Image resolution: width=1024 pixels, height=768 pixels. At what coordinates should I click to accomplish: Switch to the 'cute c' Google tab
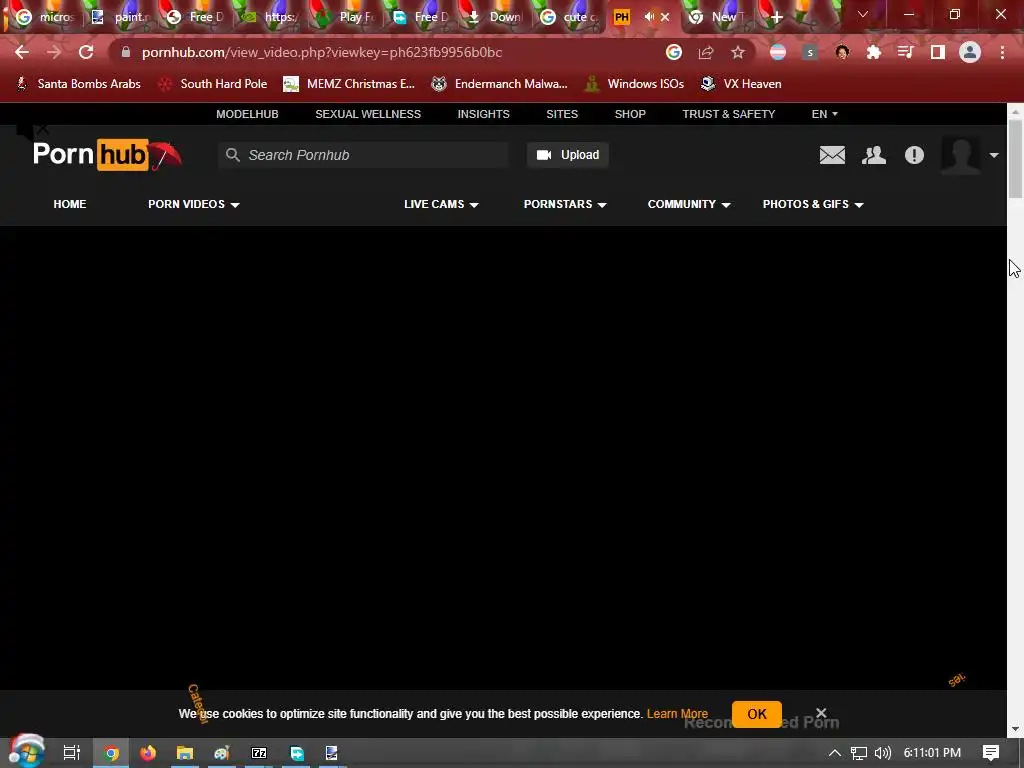click(x=569, y=17)
